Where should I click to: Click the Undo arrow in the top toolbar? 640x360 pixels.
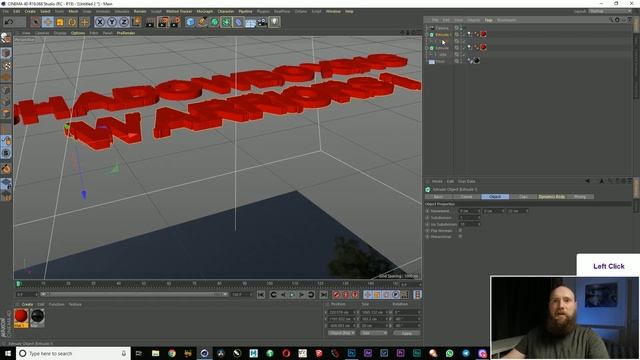(9, 22)
